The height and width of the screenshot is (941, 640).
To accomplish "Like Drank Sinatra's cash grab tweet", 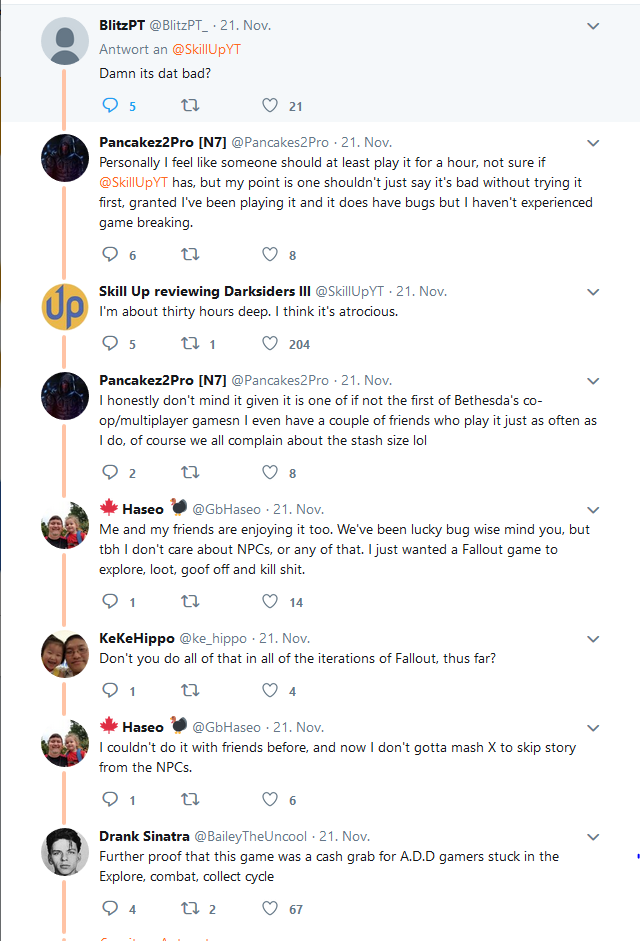I will (269, 909).
